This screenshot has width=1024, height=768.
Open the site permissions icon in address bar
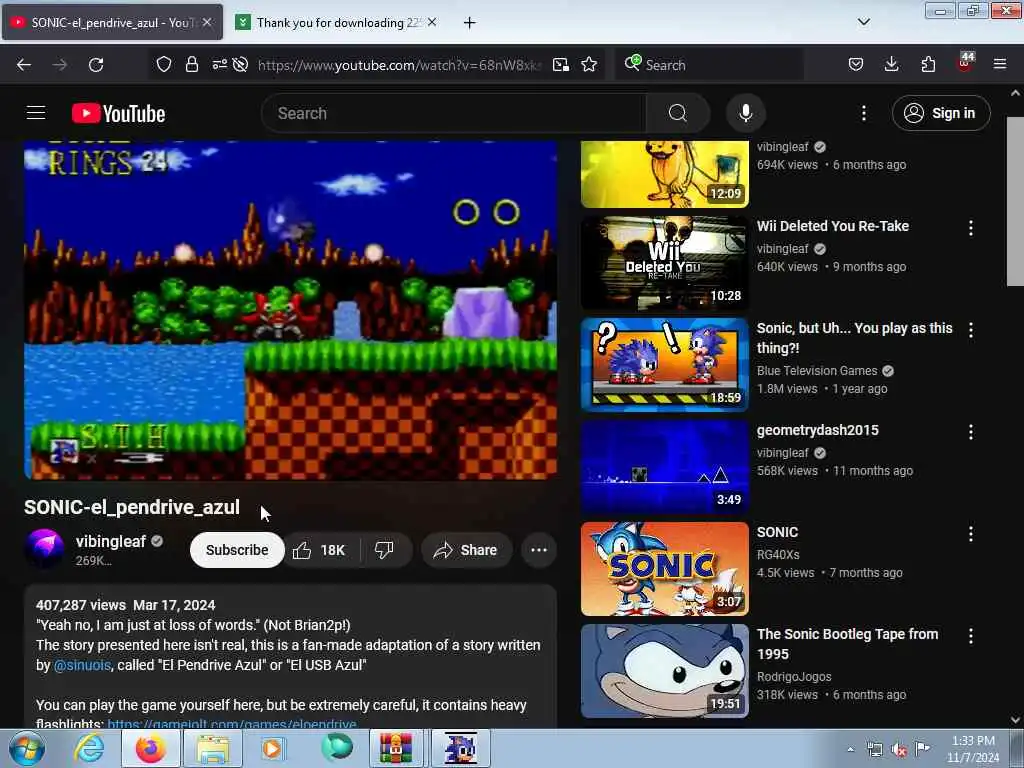click(x=219, y=64)
